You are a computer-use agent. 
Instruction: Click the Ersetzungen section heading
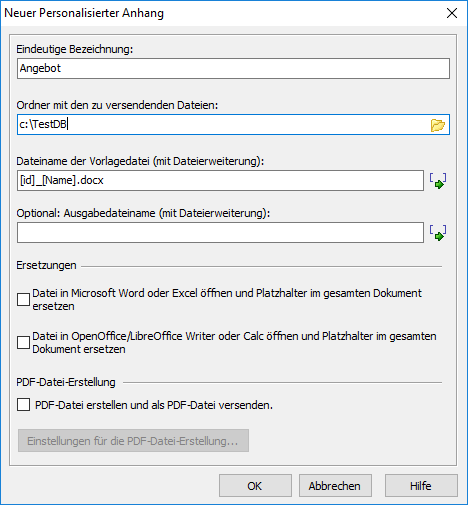(46, 265)
